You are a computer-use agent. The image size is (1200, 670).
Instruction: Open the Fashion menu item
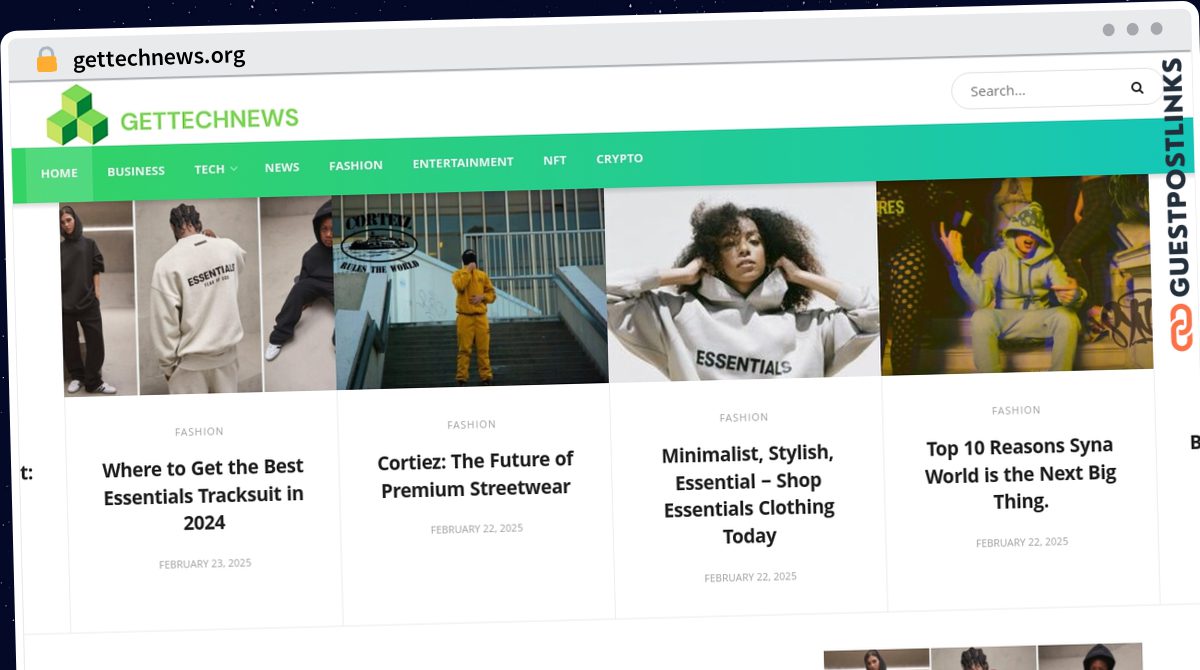(x=356, y=165)
